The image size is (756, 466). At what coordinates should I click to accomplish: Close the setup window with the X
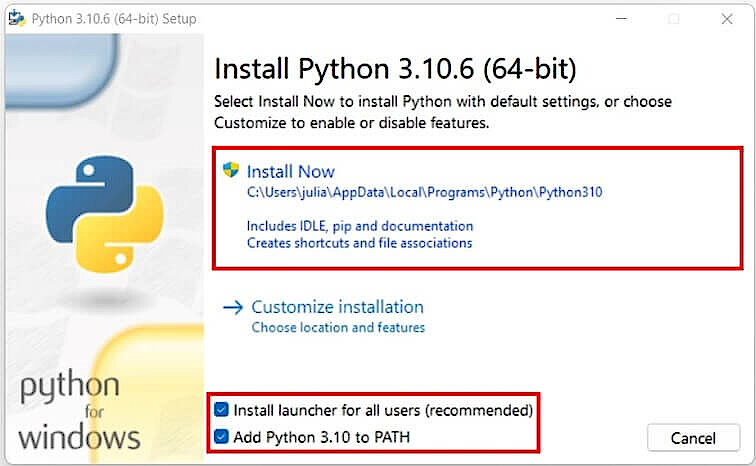click(x=727, y=19)
